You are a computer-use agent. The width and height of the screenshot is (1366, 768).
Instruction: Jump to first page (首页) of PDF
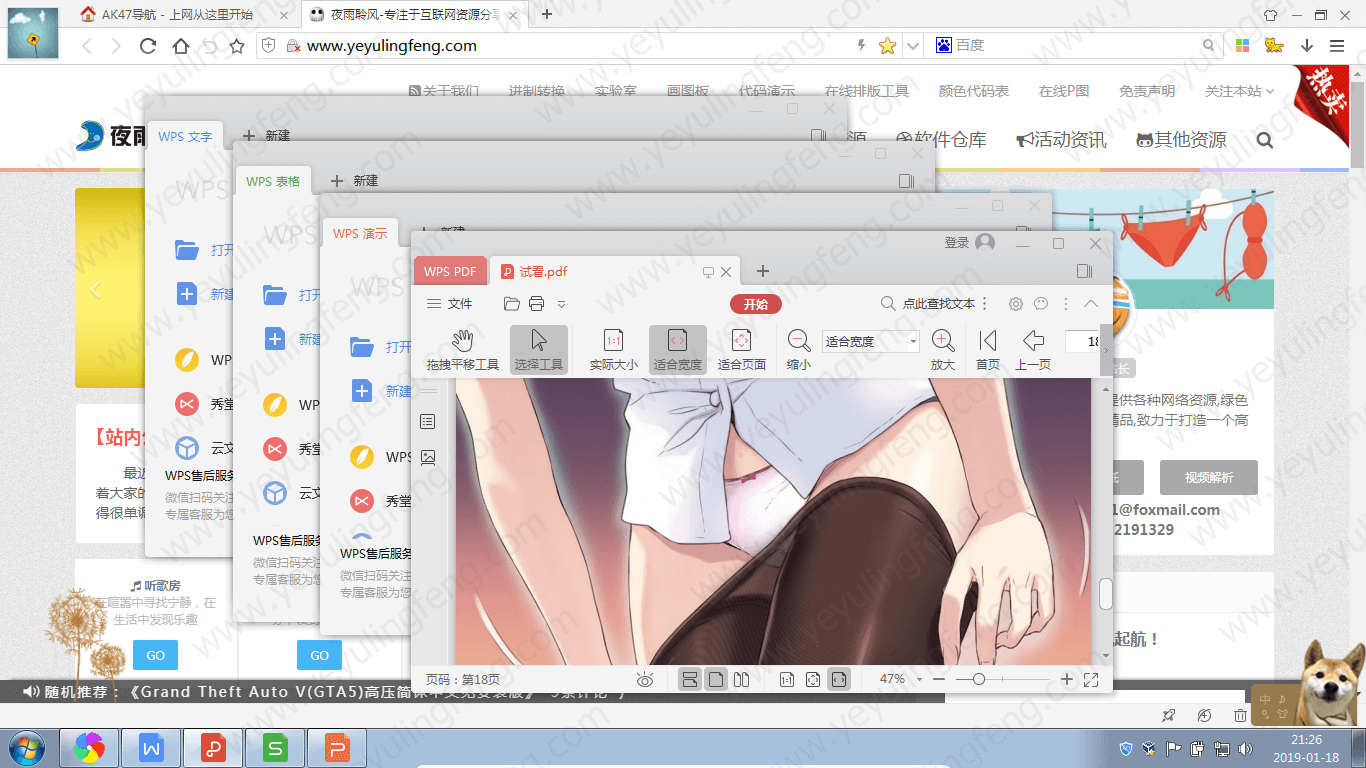(988, 350)
